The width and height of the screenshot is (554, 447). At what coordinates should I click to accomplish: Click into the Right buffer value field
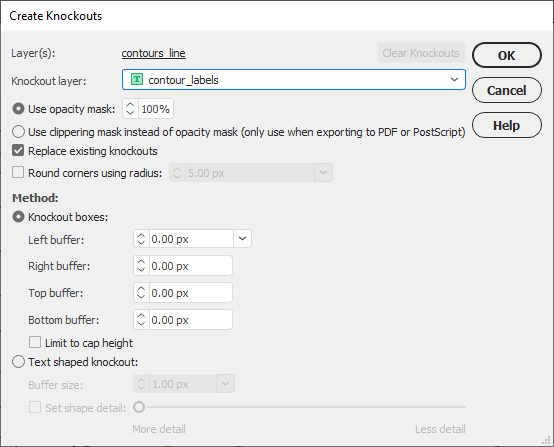190,266
